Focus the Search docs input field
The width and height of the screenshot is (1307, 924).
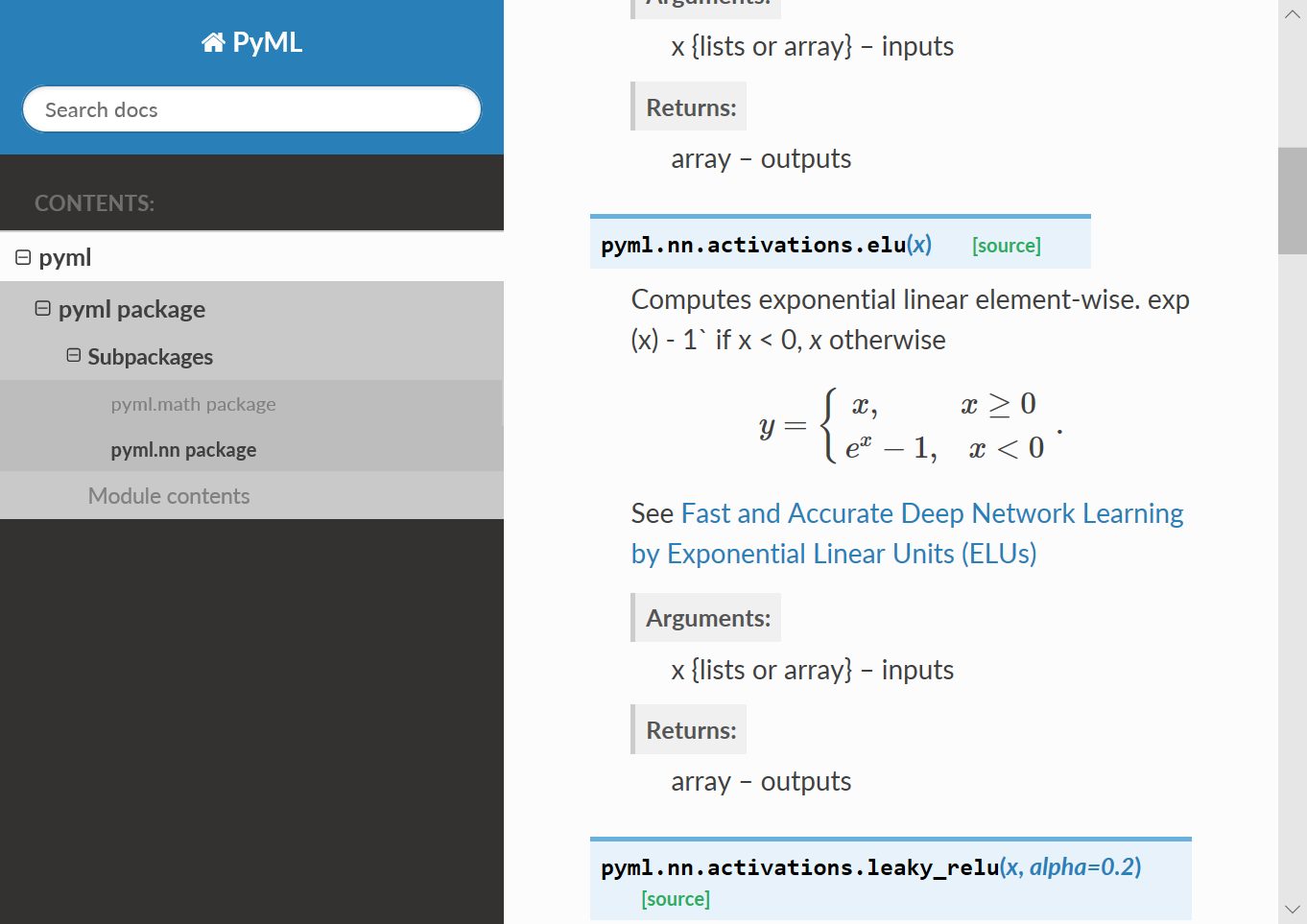pyautogui.click(x=251, y=109)
